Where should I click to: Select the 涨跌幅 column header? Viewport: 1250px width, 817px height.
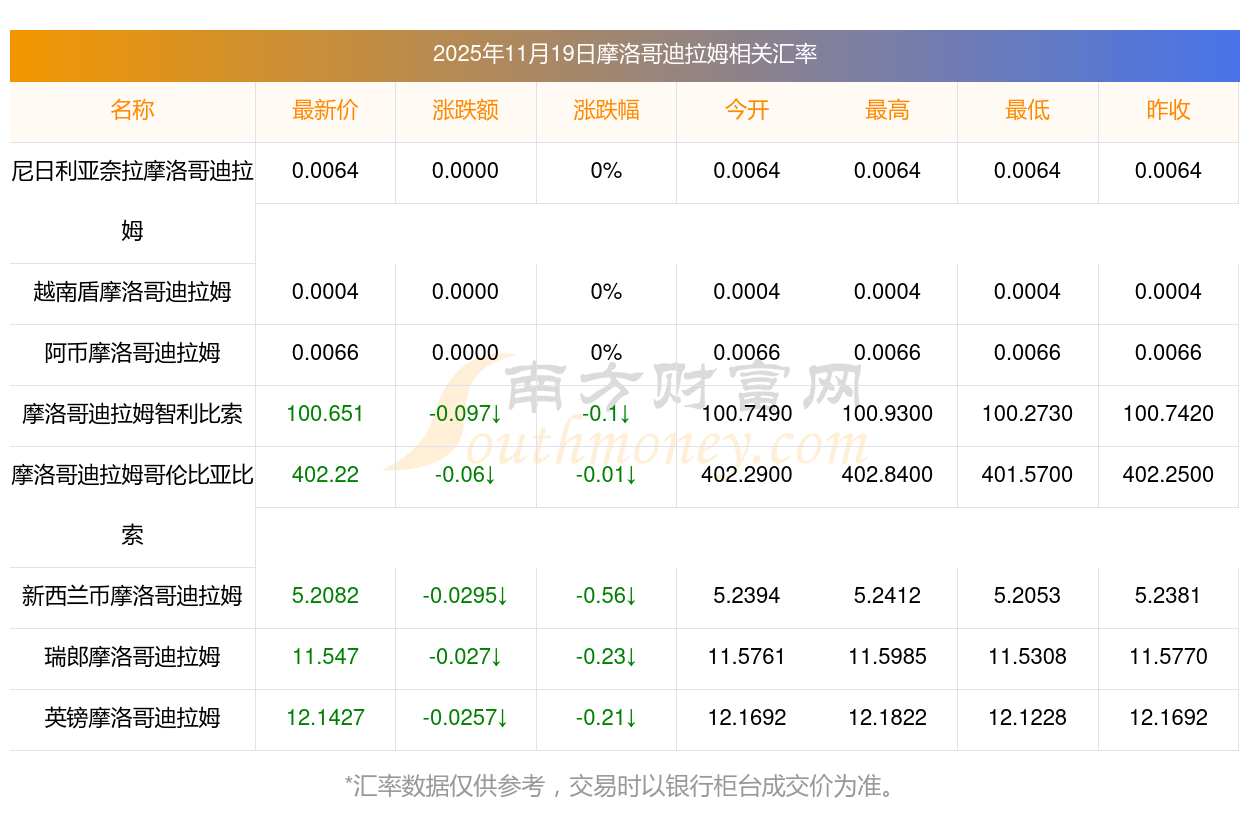(606, 110)
